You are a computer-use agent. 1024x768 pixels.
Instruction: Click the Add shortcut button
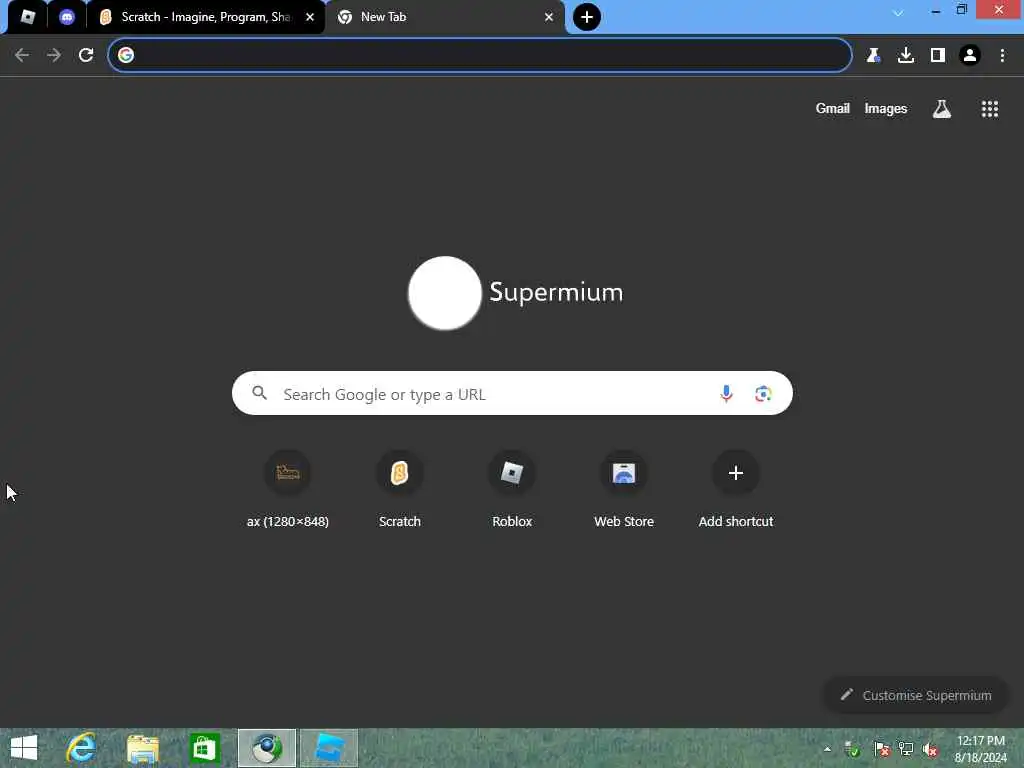[736, 490]
